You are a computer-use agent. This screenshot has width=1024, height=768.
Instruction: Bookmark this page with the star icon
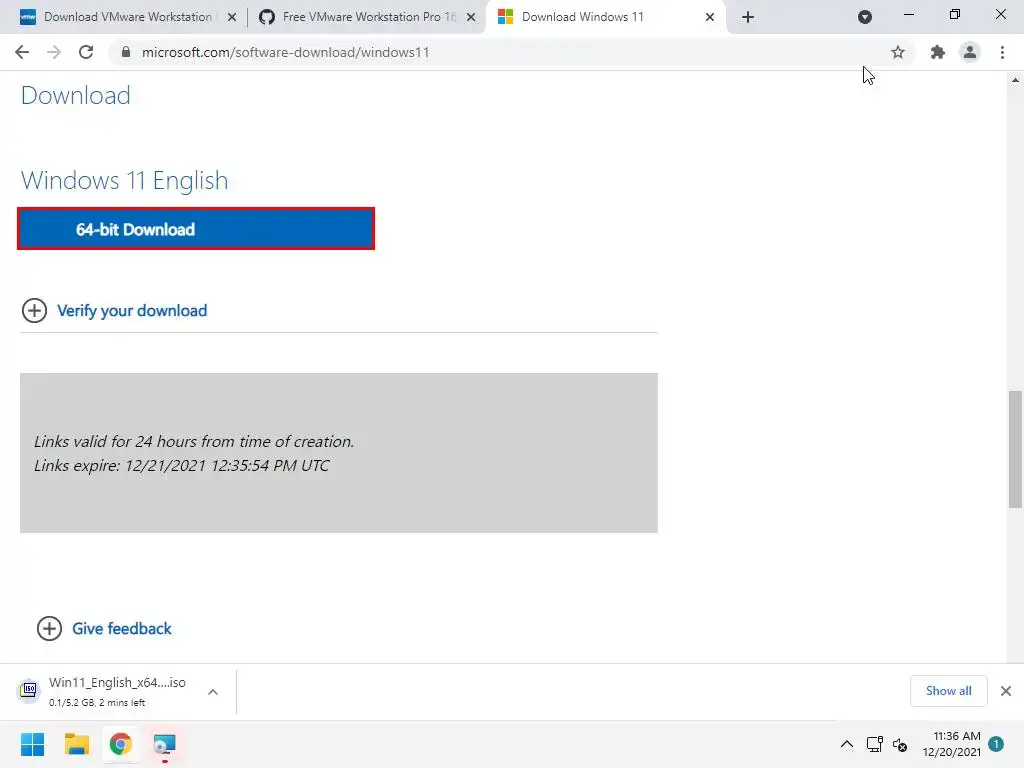(898, 52)
